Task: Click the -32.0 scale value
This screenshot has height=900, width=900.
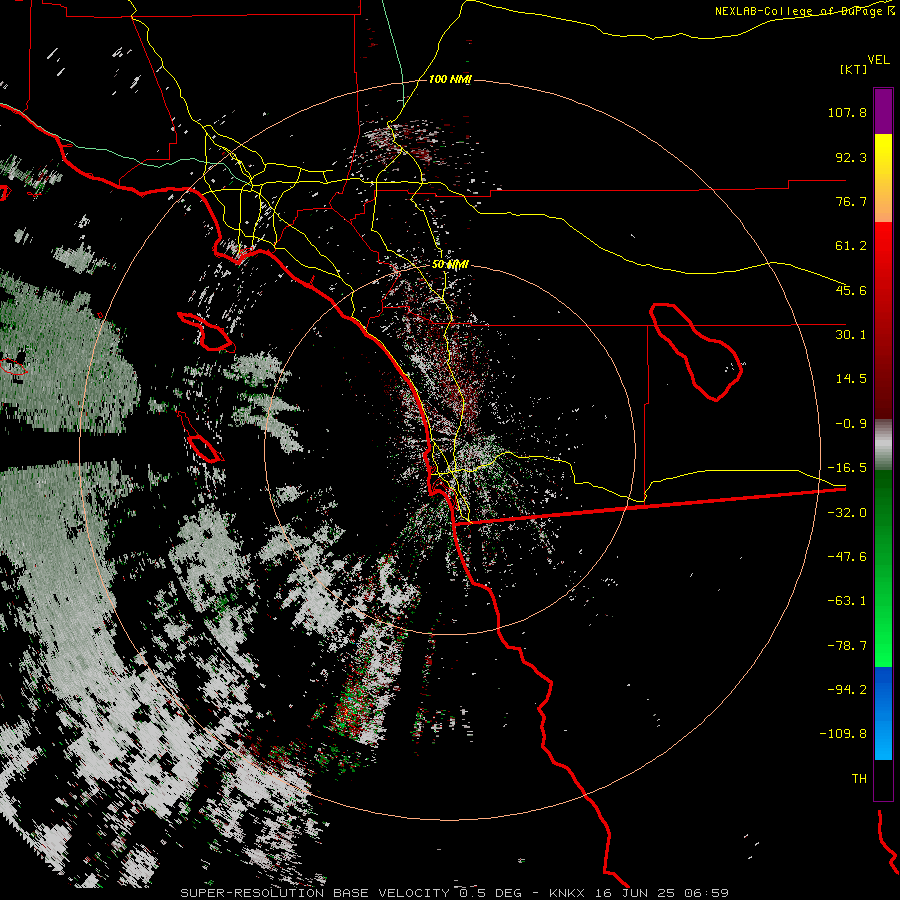Action: point(847,513)
